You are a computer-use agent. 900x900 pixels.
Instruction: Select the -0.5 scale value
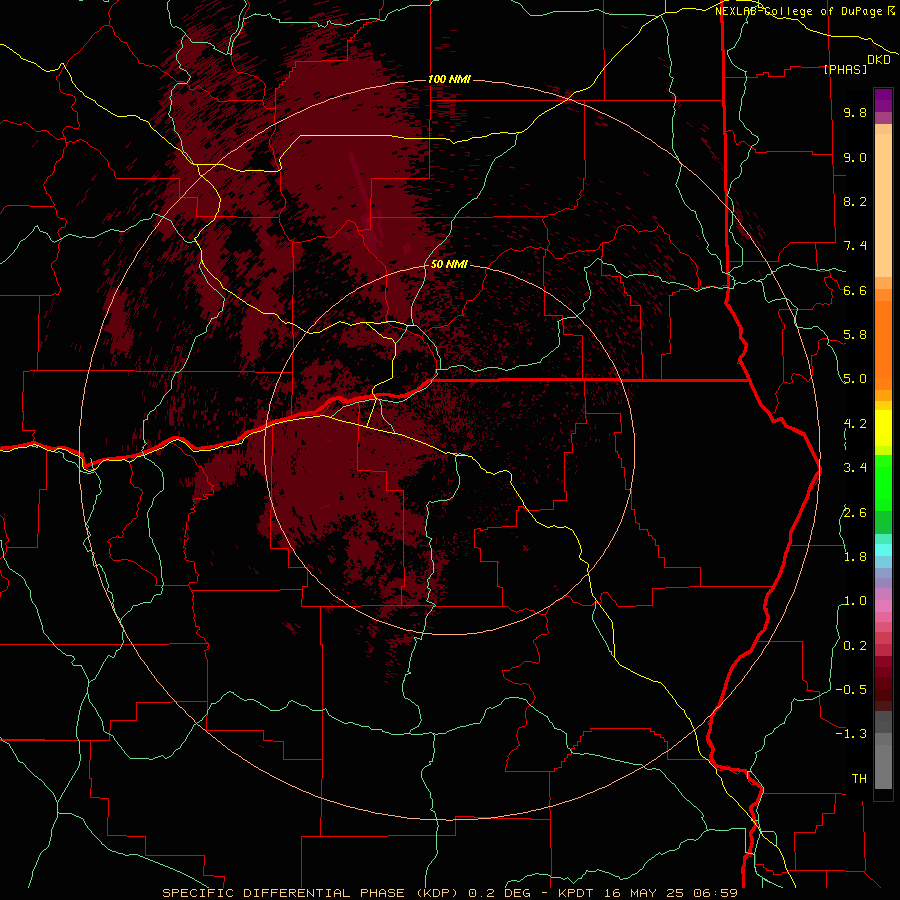(851, 690)
